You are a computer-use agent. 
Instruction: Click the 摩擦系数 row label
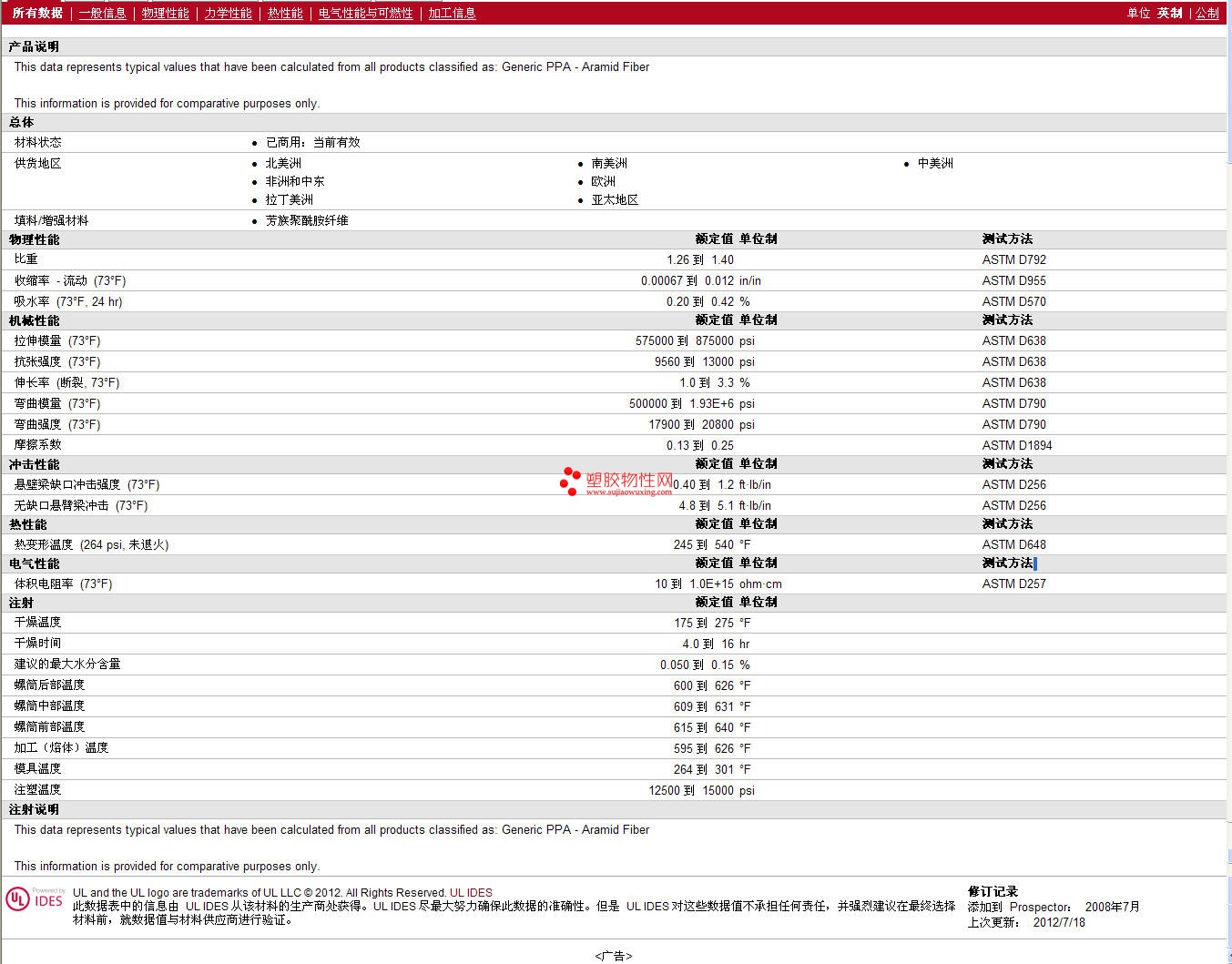38,445
